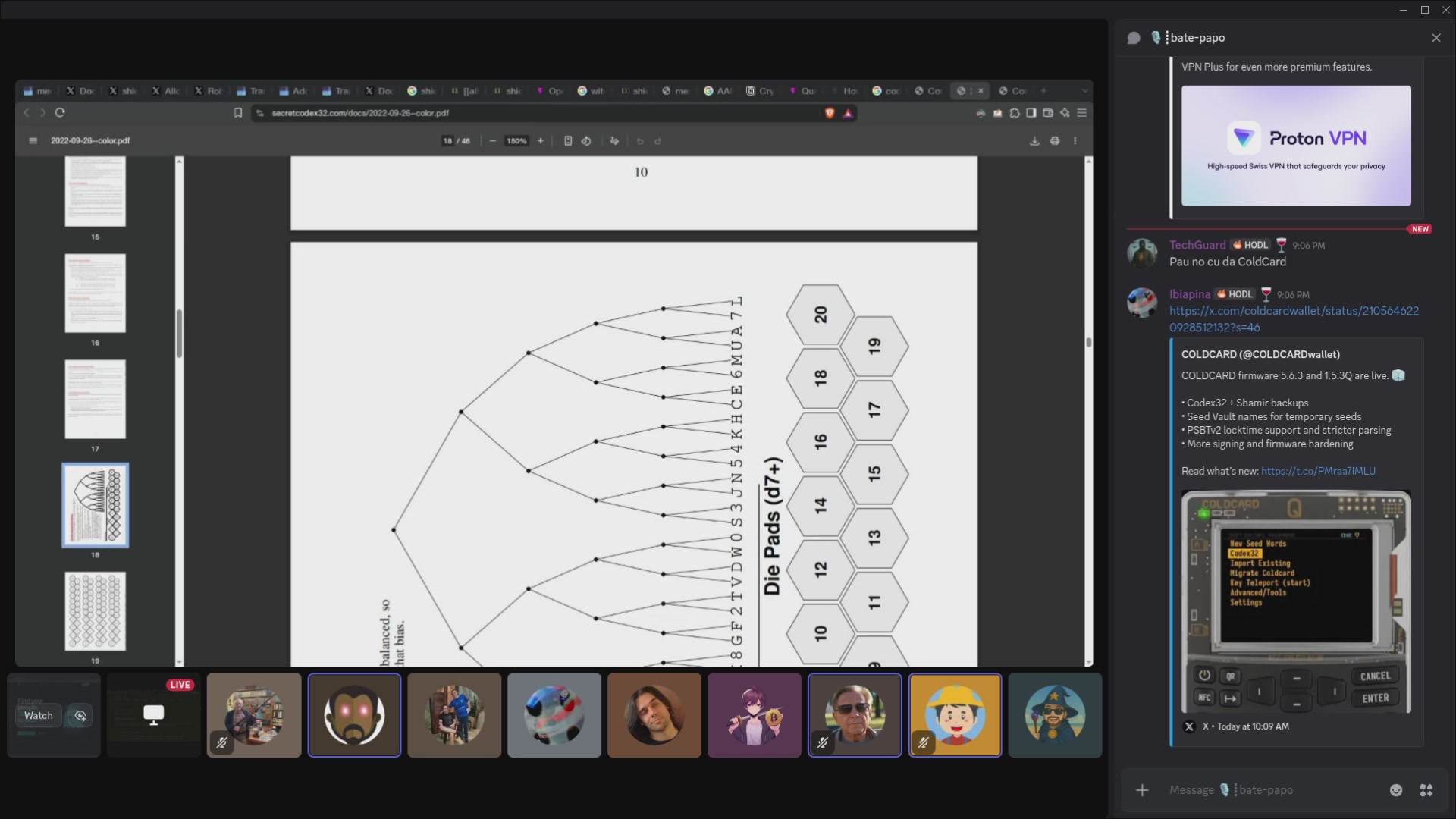
Task: Zoom out the PDF with minus icon
Action: [x=493, y=141]
